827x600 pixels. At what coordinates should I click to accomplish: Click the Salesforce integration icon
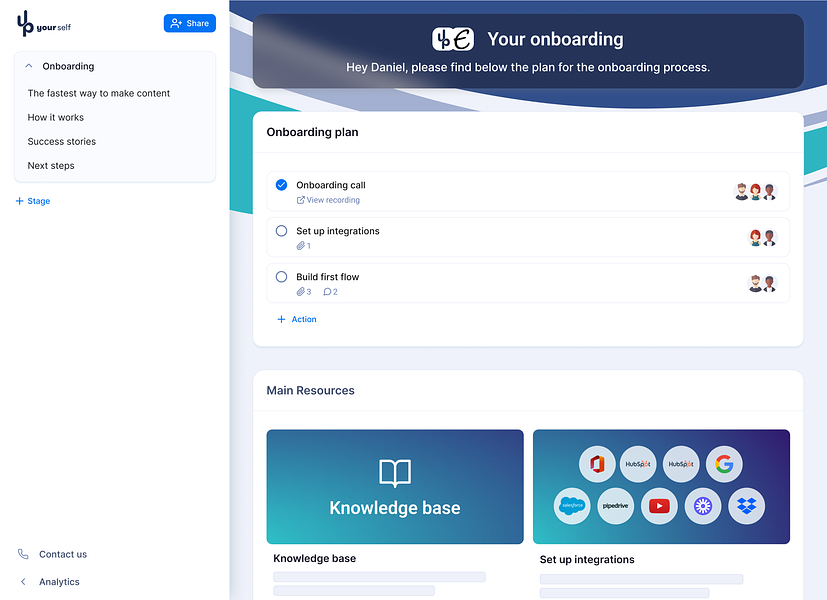click(x=572, y=506)
